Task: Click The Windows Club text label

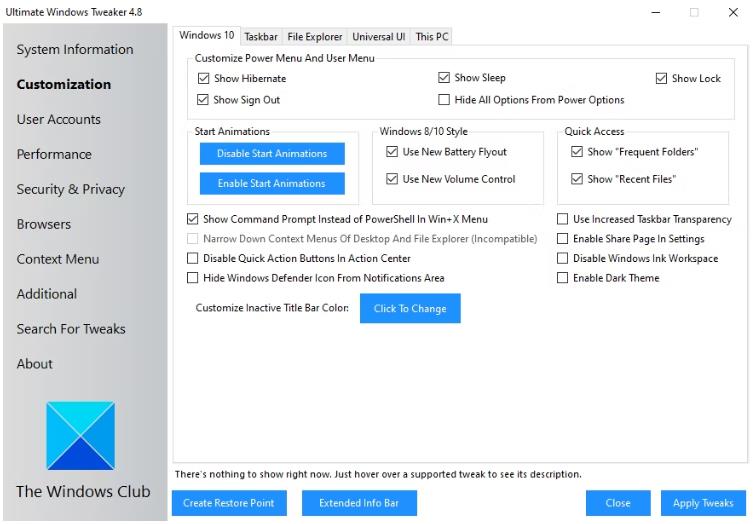Action: point(83,492)
